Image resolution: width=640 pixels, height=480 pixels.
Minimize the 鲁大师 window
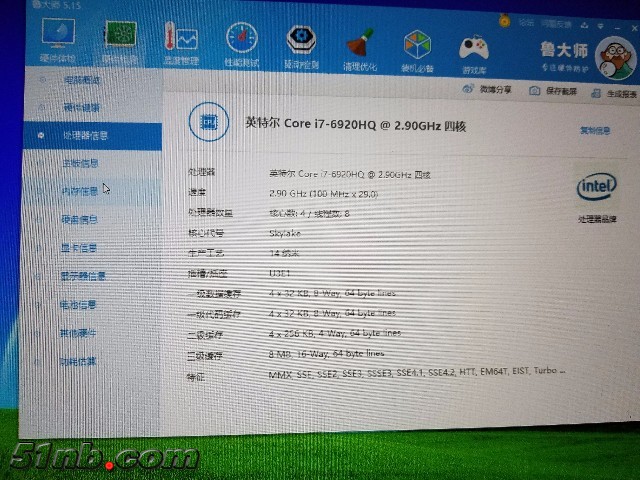click(617, 28)
